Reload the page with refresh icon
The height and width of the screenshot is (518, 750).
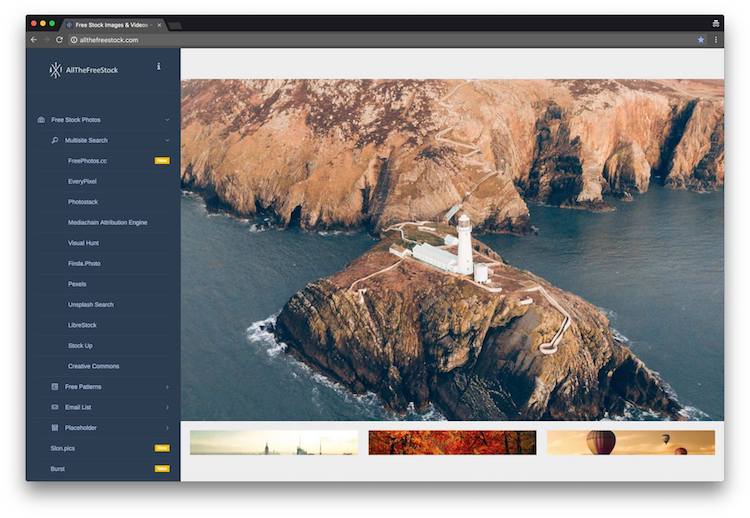59,40
